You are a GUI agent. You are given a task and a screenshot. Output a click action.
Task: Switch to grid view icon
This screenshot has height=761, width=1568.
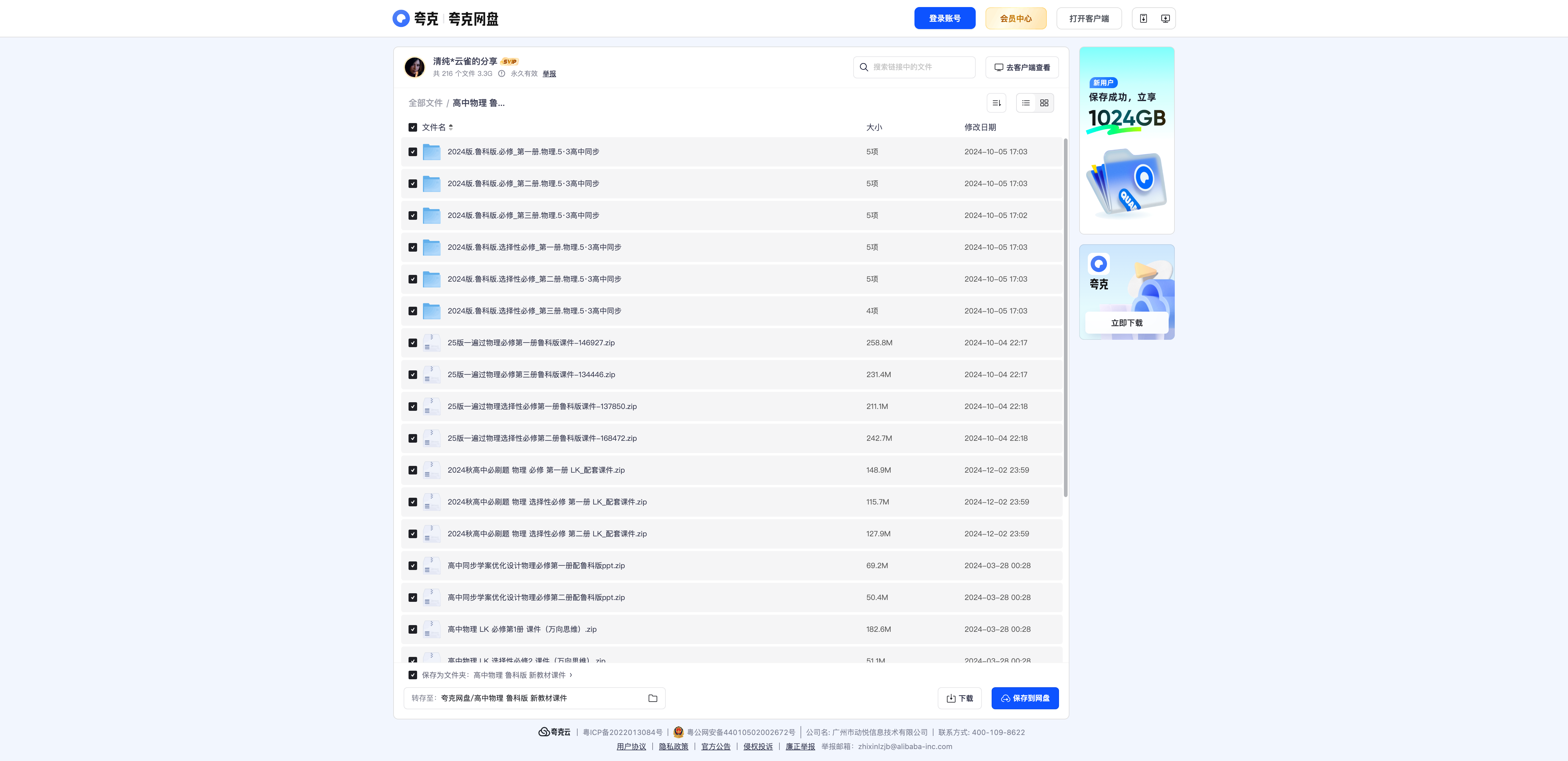(1044, 103)
